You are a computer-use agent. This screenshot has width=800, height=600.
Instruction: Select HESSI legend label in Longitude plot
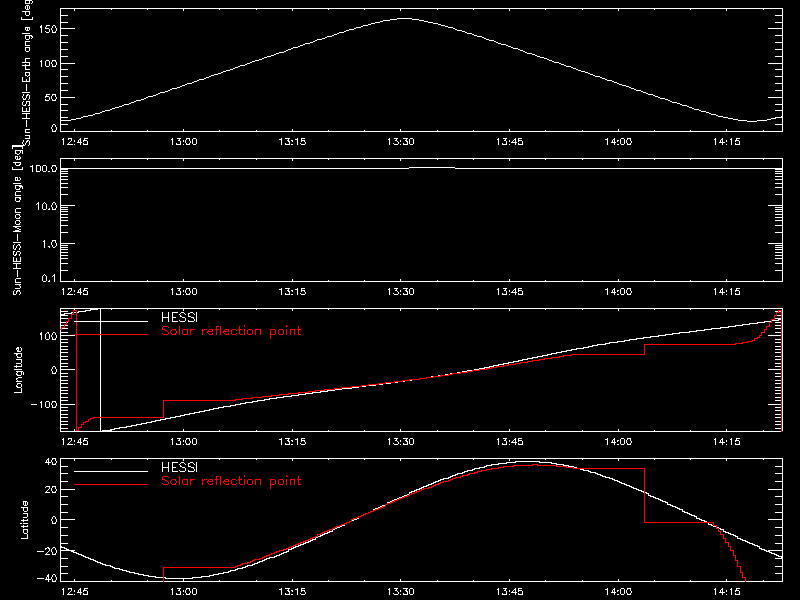(x=179, y=317)
